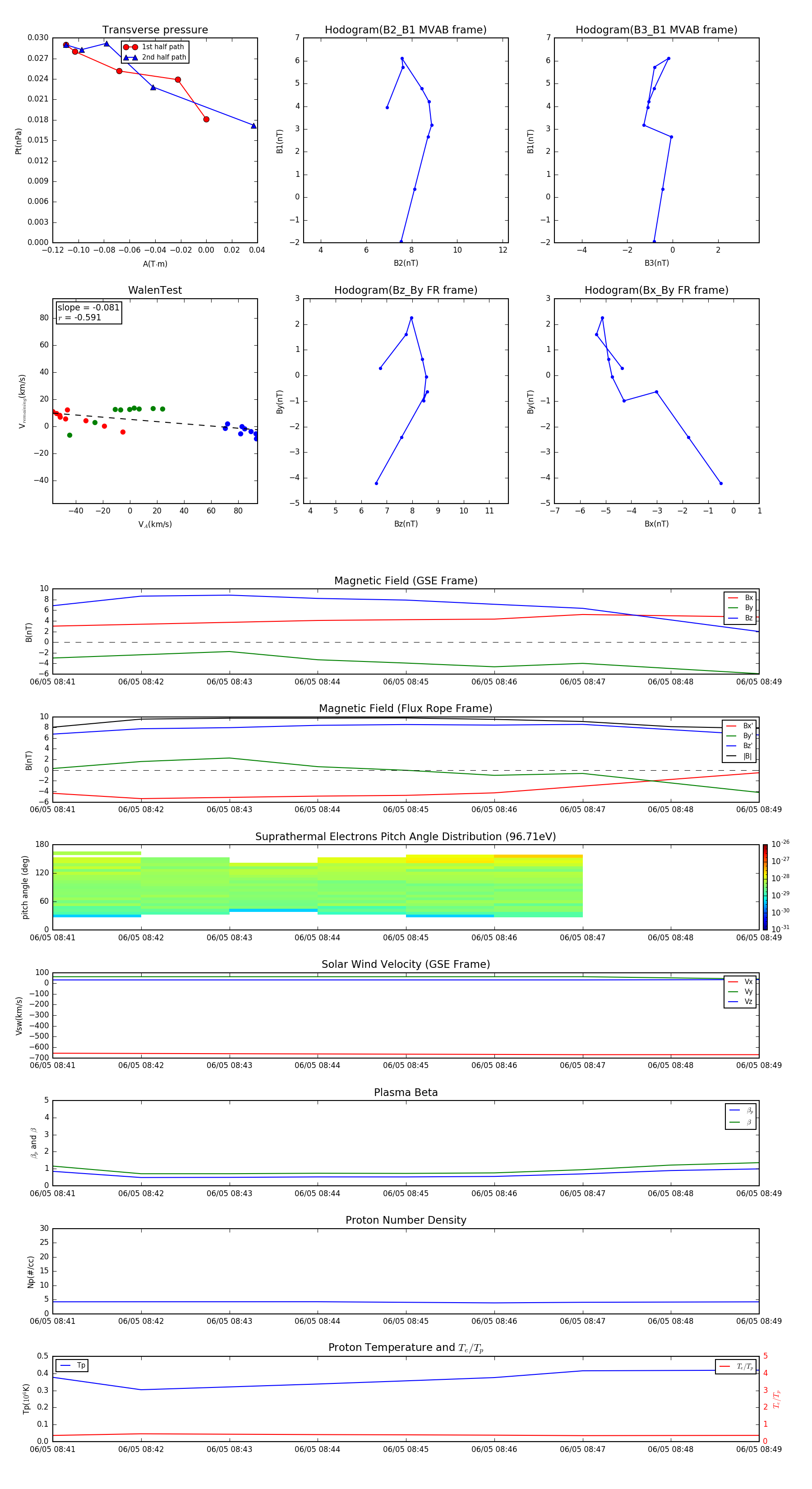Click the 'Proton Temperature and Te/Tp' title
The height and width of the screenshot is (1489, 812).
click(x=406, y=1347)
